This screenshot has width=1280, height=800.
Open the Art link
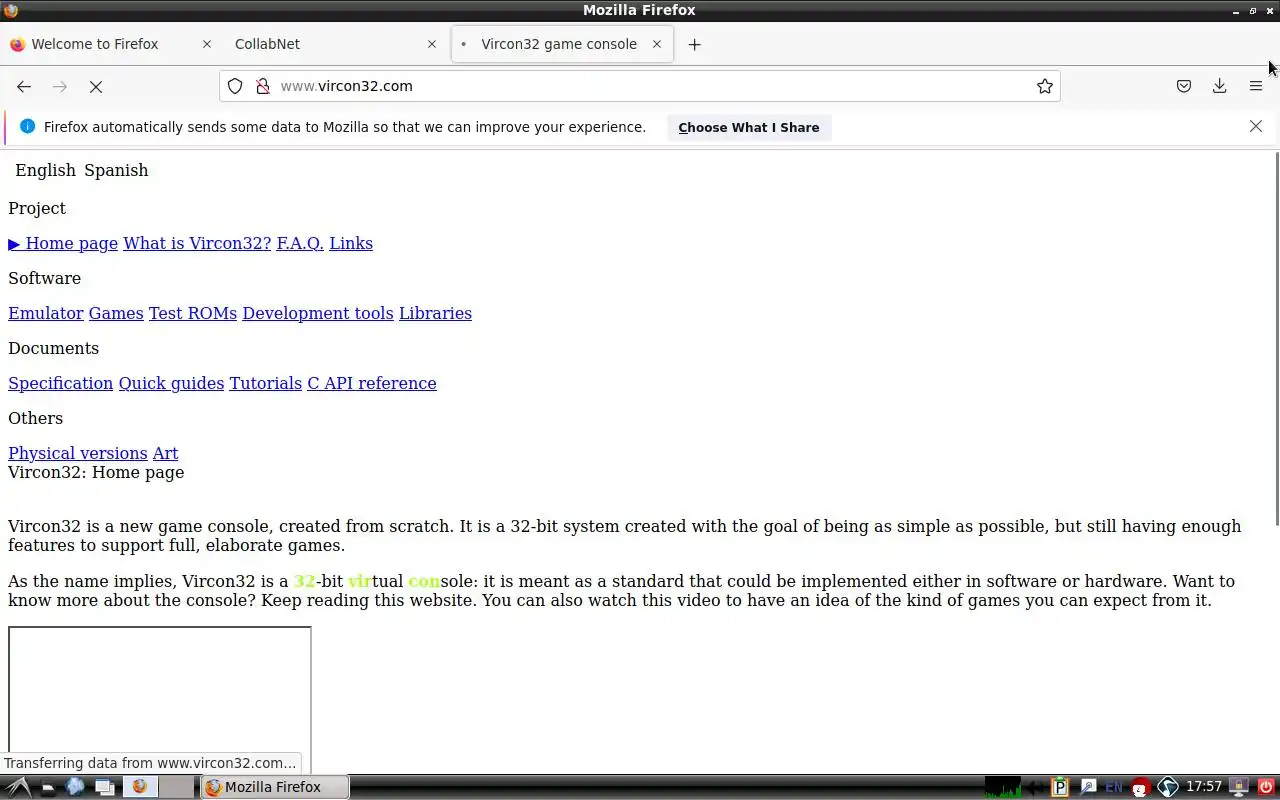(x=165, y=453)
